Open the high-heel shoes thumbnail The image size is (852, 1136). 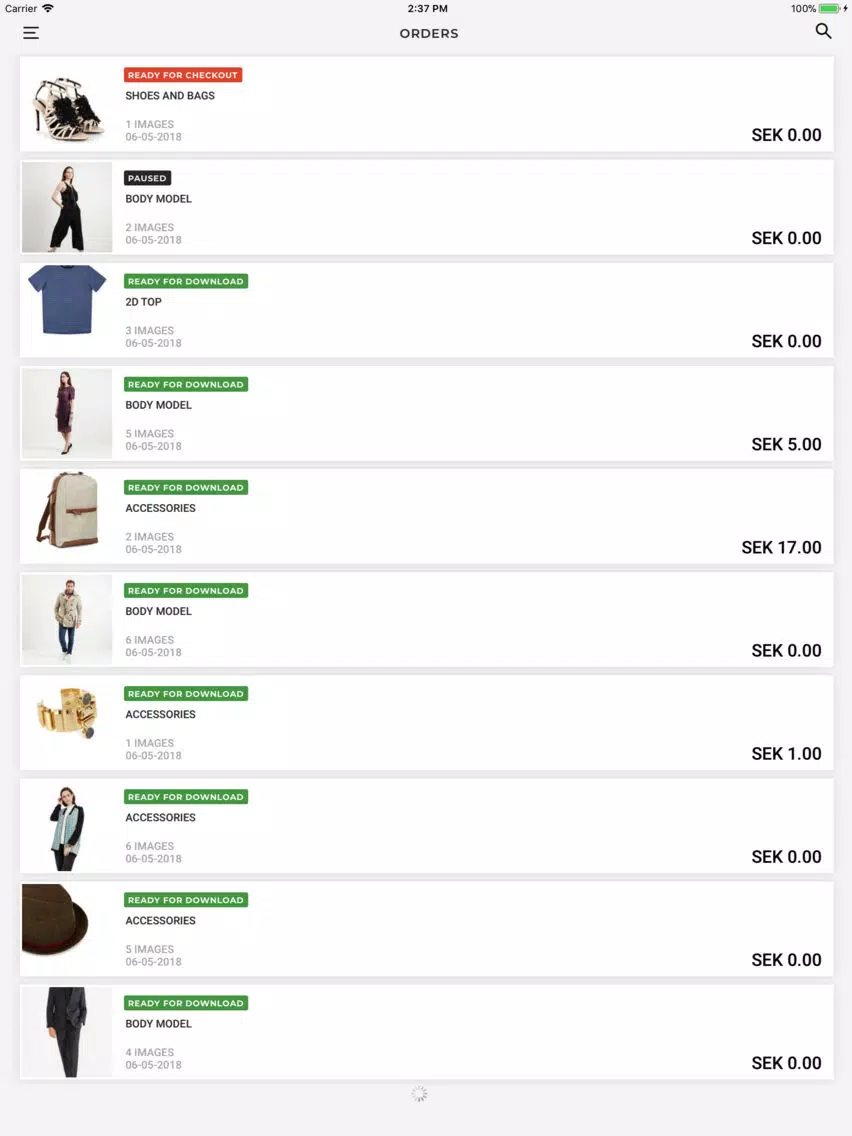pyautogui.click(x=67, y=104)
